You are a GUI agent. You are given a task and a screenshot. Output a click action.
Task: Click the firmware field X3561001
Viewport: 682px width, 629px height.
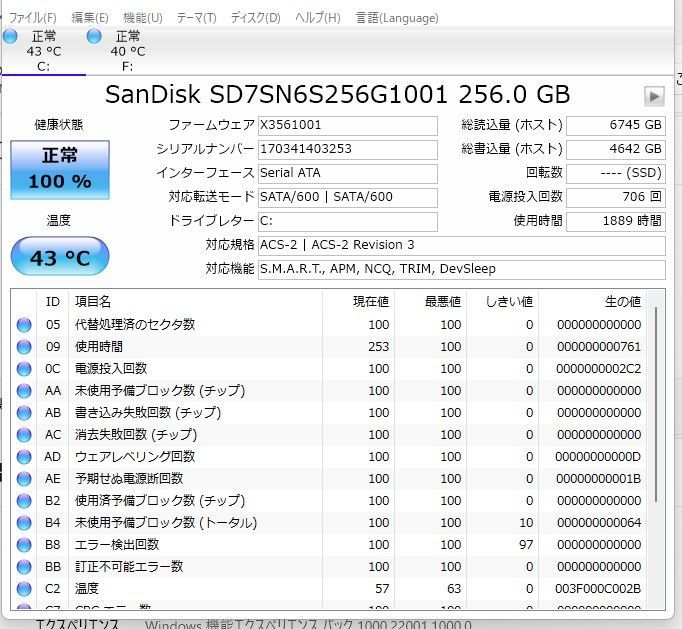point(348,125)
